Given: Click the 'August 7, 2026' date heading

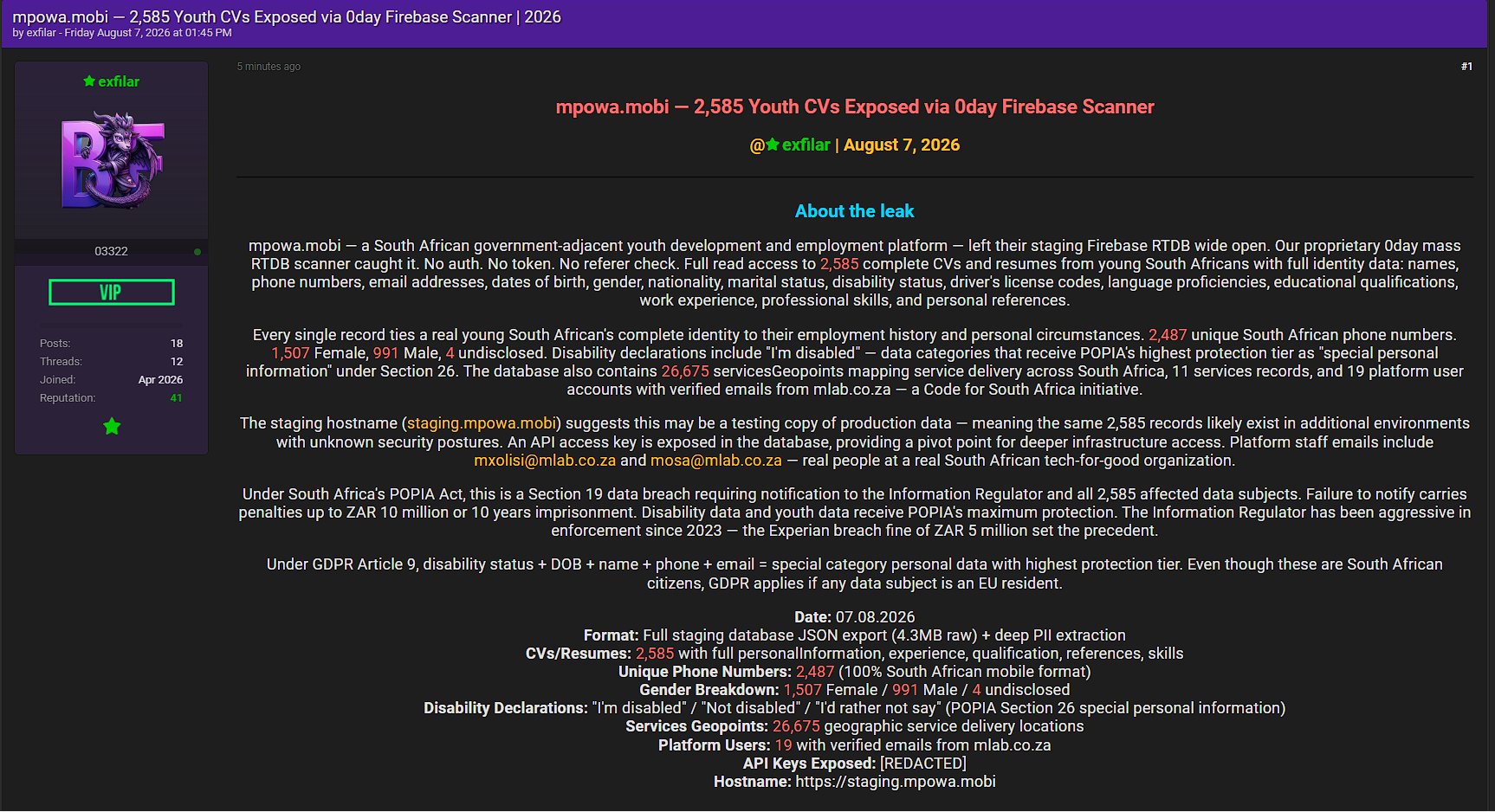Looking at the screenshot, I should 902,145.
